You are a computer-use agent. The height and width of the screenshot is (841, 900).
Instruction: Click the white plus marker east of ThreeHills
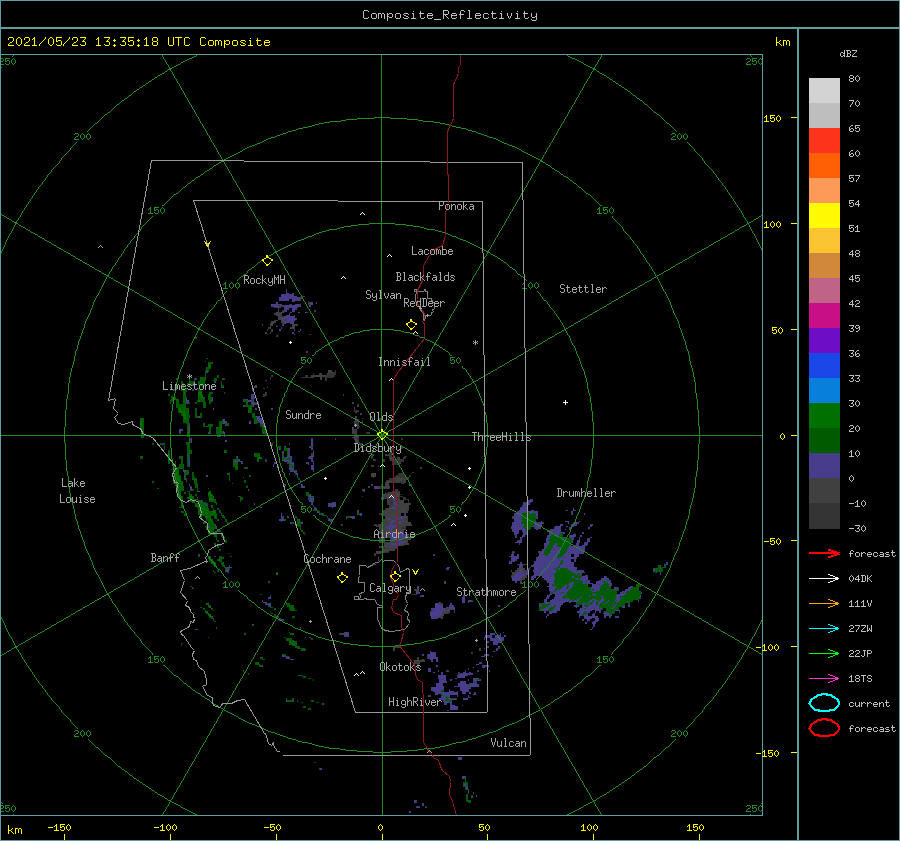(565, 402)
